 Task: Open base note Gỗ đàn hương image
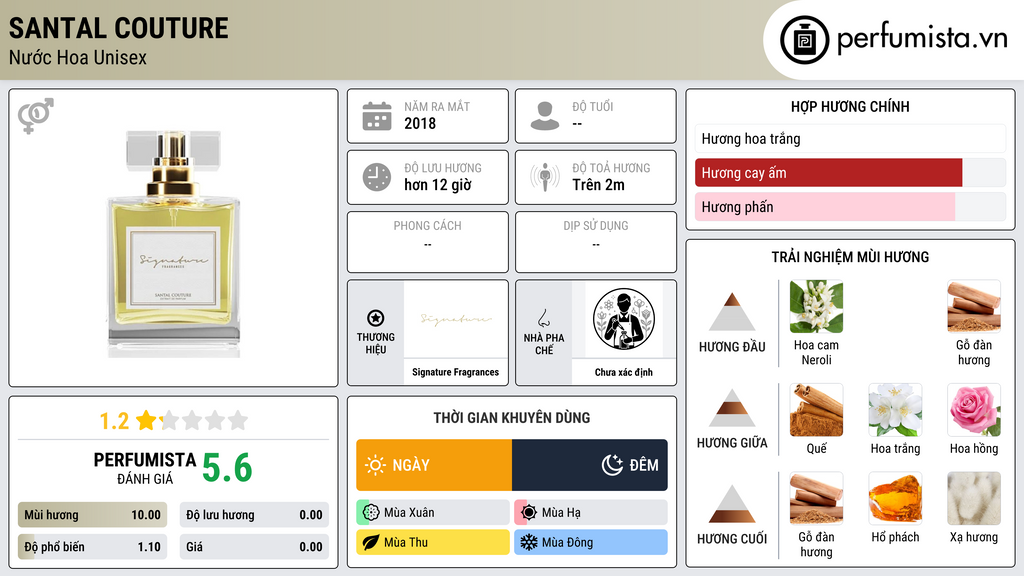tap(816, 499)
